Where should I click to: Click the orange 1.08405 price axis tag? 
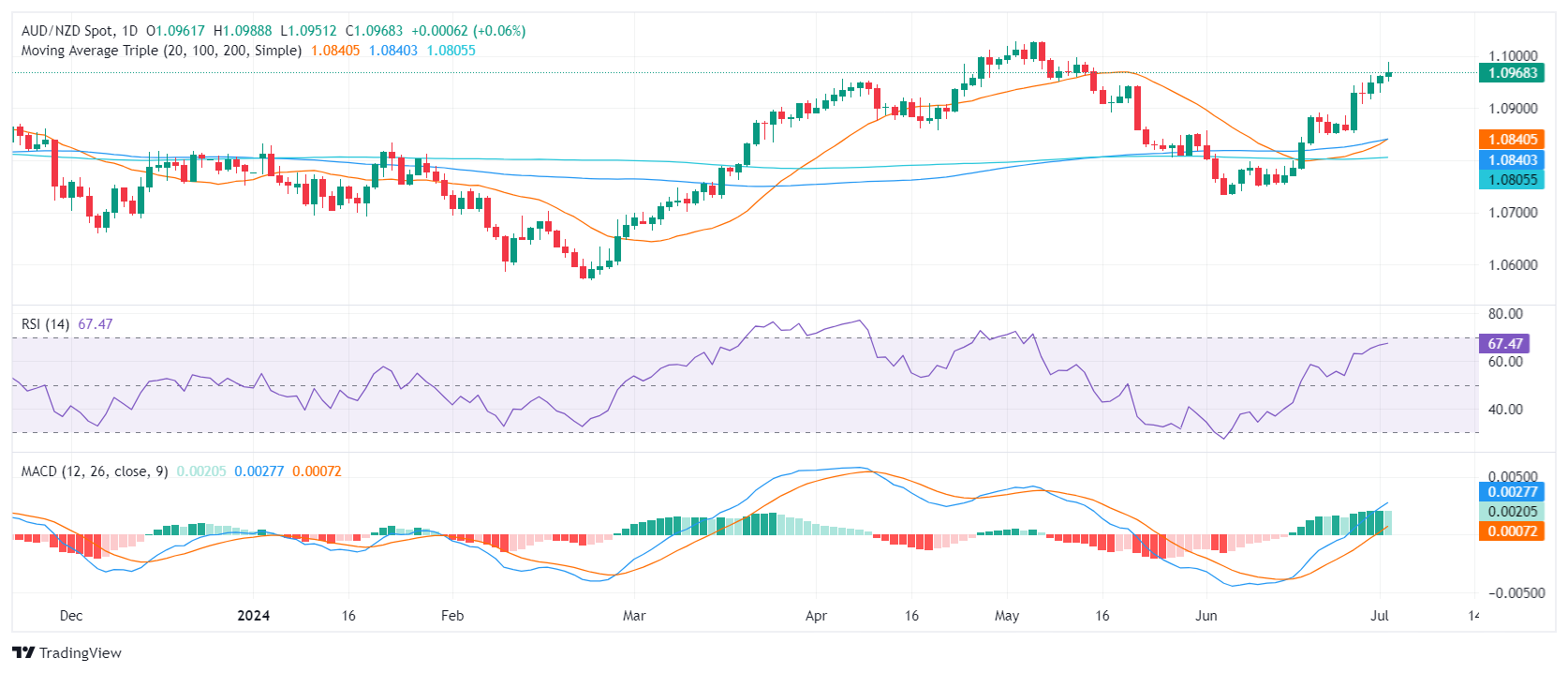(x=1512, y=140)
